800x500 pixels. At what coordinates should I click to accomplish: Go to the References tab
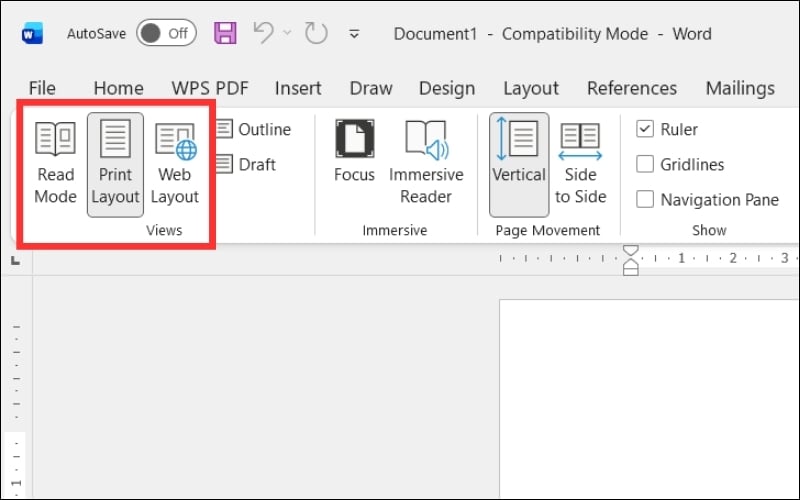point(632,88)
